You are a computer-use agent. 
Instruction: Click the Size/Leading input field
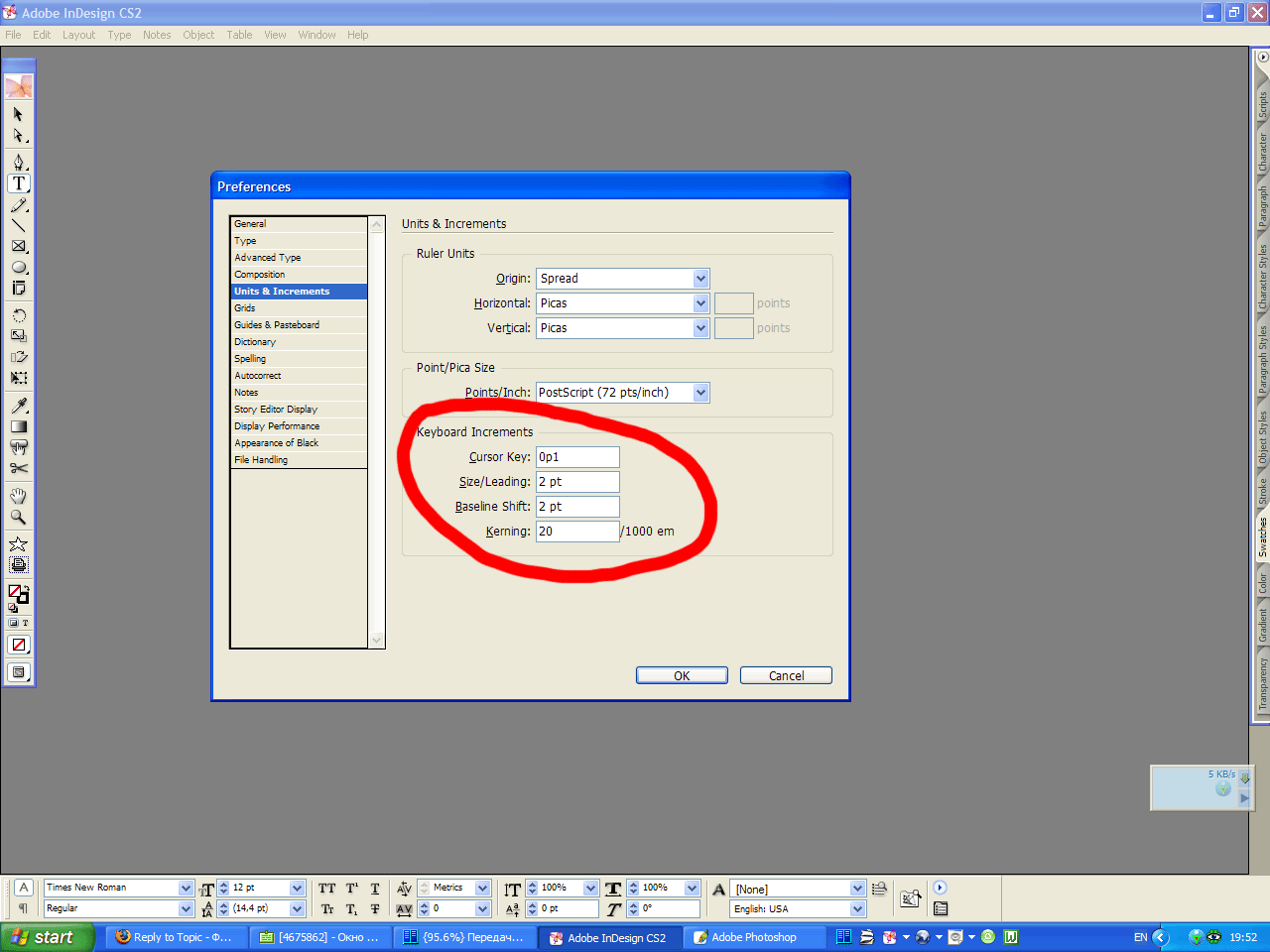click(577, 482)
